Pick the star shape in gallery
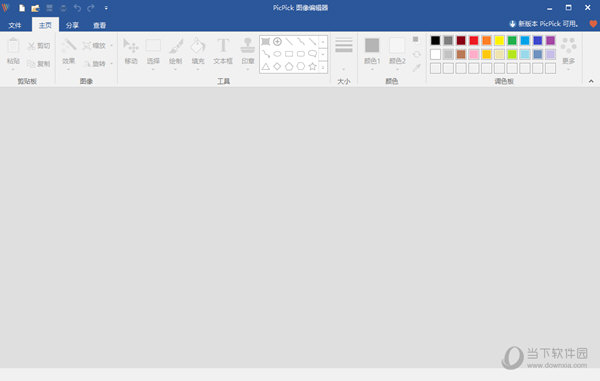This screenshot has width=600, height=381. coord(313,67)
